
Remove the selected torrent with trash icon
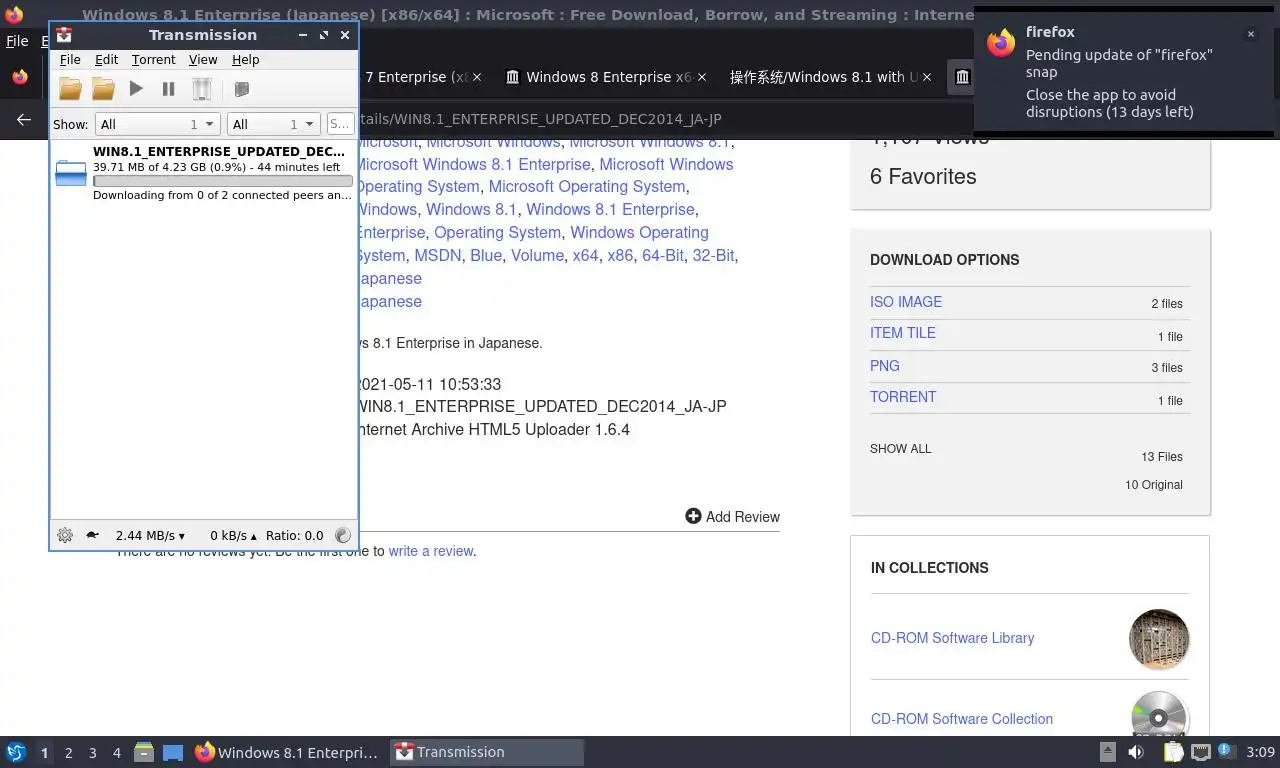pyautogui.click(x=202, y=89)
